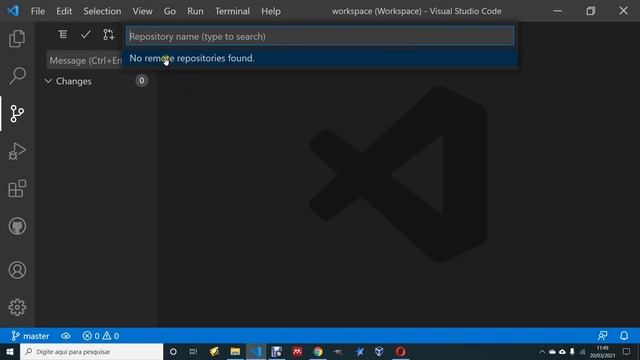
Task: Click the VS Code logo menu icon
Action: click(x=13, y=11)
